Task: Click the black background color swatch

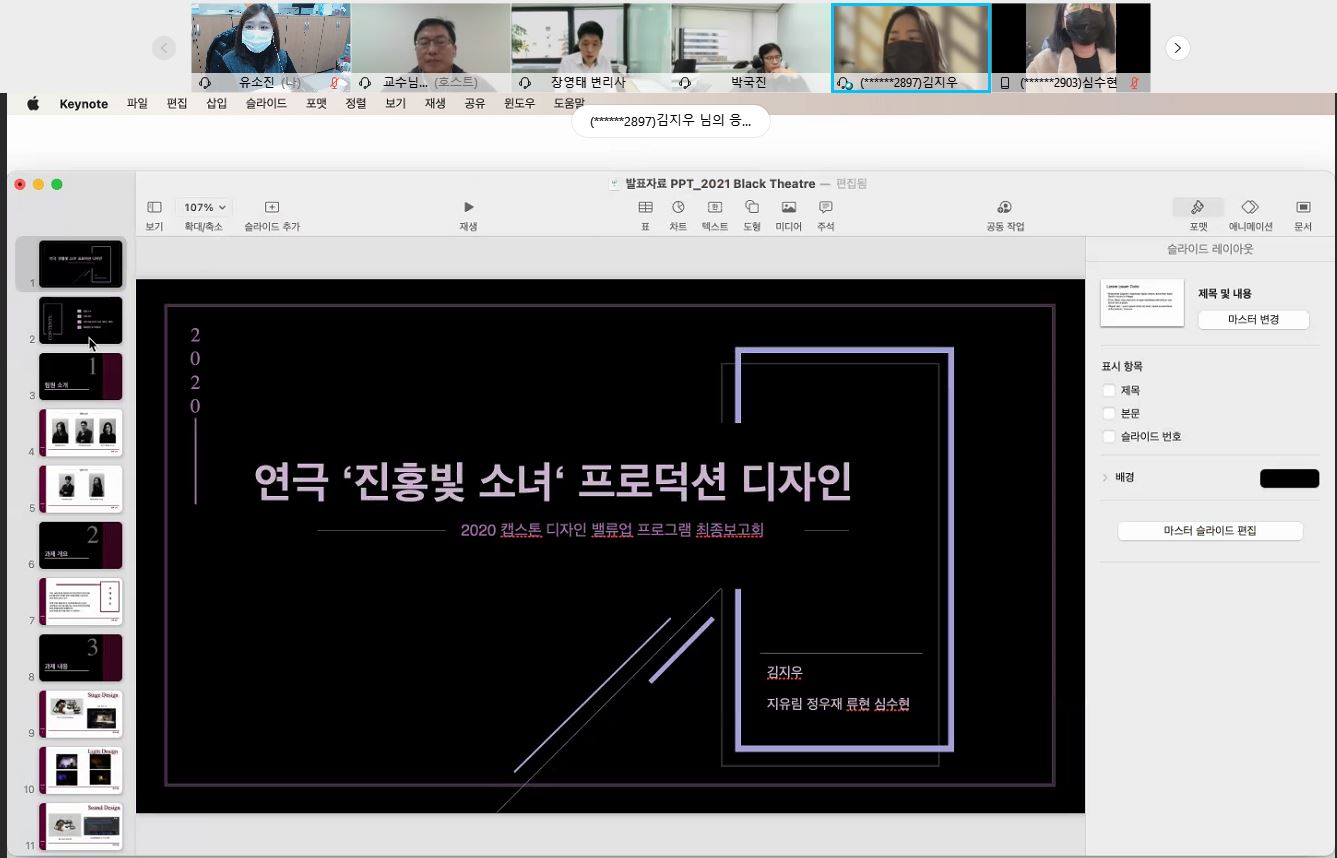Action: click(1289, 479)
